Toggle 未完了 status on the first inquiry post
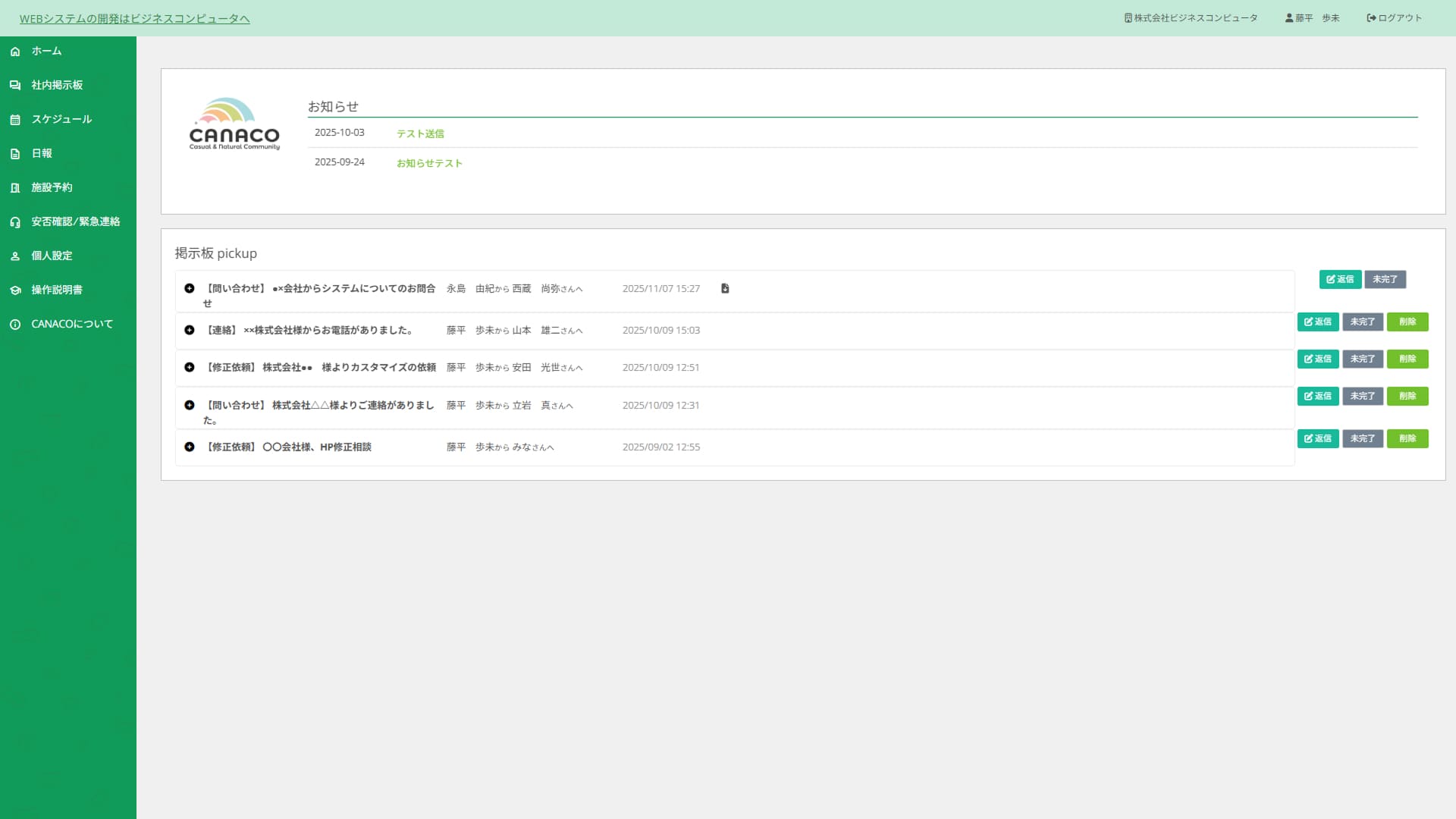This screenshot has width=1456, height=819. (x=1385, y=280)
